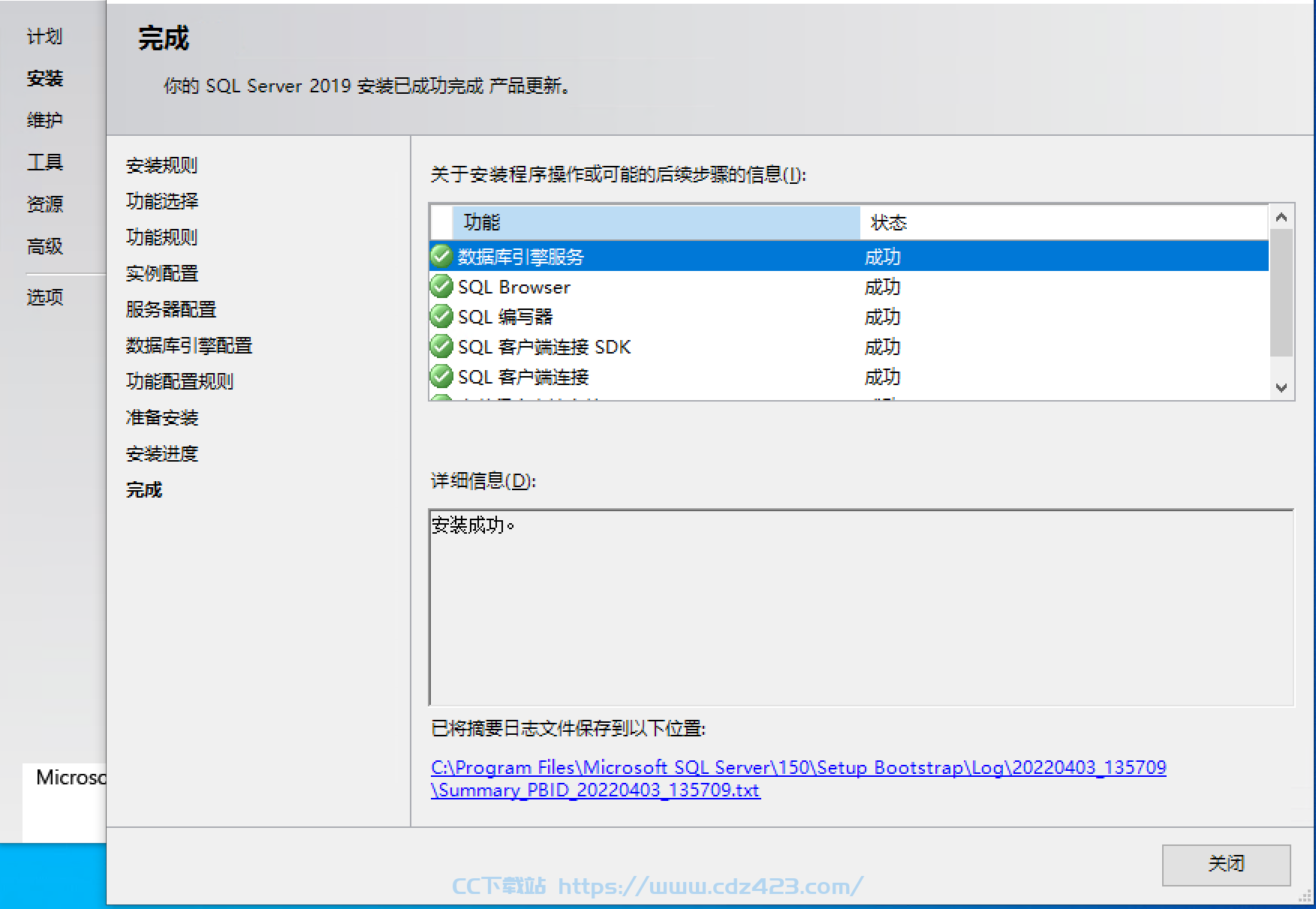Select the SQL 客户端连接 row

tap(849, 377)
